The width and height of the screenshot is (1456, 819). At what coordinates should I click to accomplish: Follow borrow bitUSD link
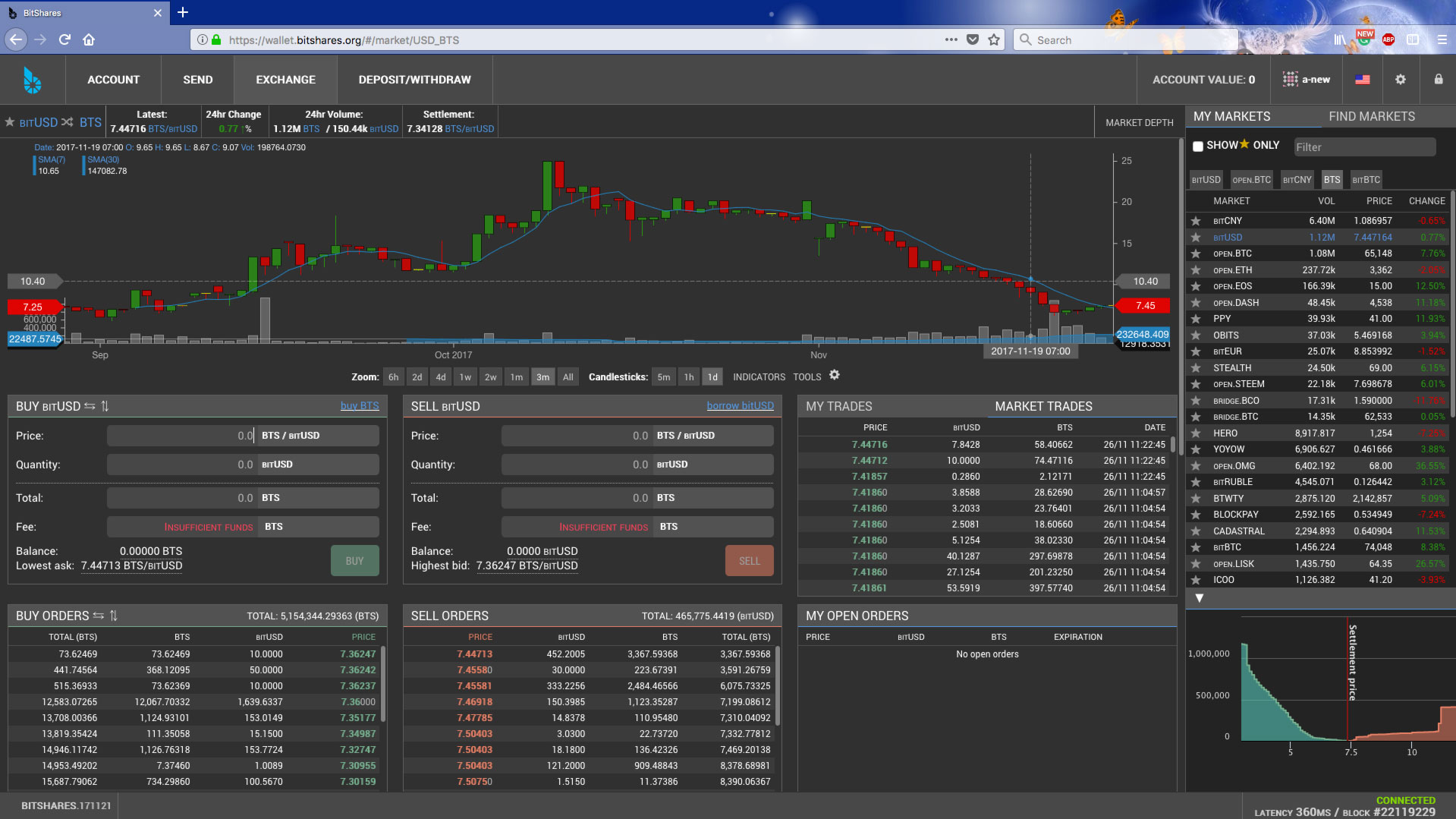coord(740,406)
